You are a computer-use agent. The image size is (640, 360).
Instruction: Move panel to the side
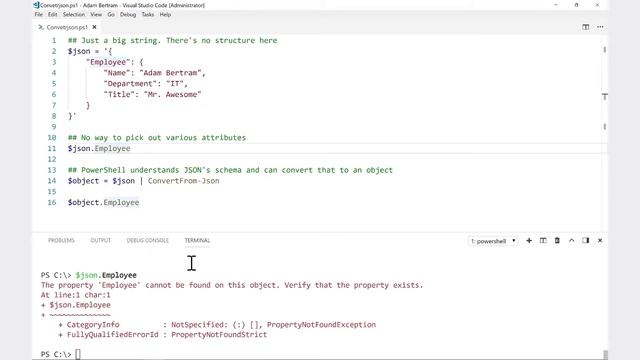[x=586, y=240]
